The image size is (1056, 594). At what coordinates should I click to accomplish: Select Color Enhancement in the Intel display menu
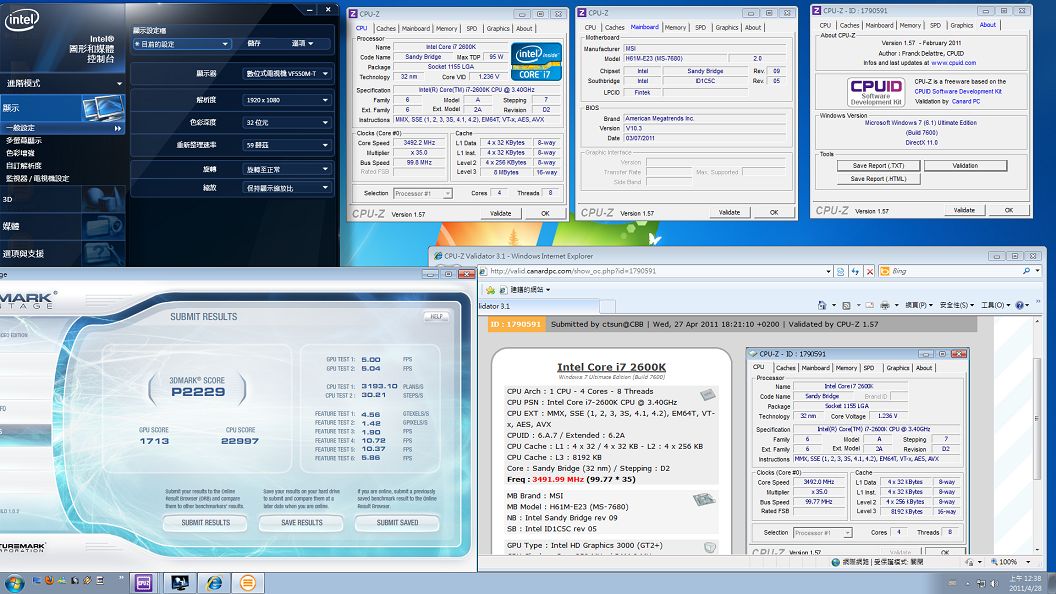point(20,153)
